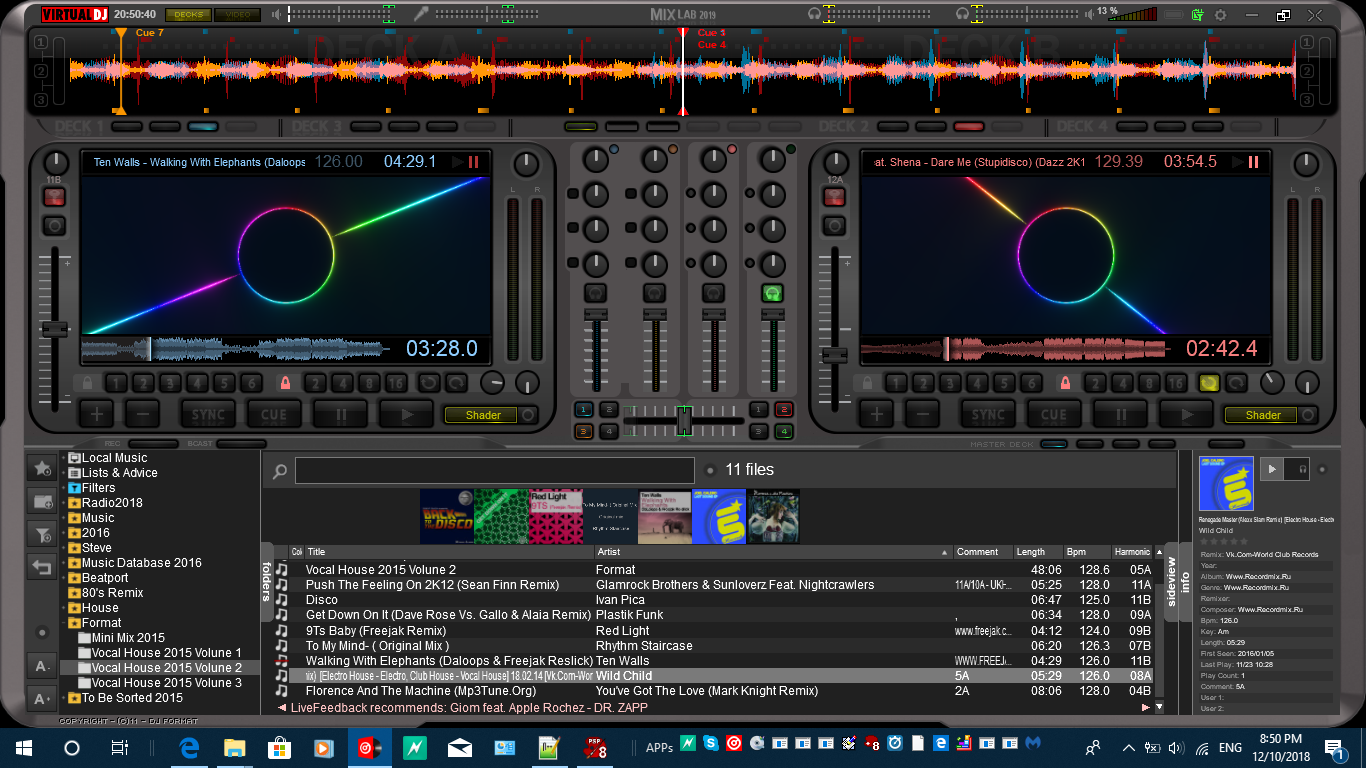Click the Artist column sort arrow
Screen dimensions: 1366x768
(x=945, y=552)
